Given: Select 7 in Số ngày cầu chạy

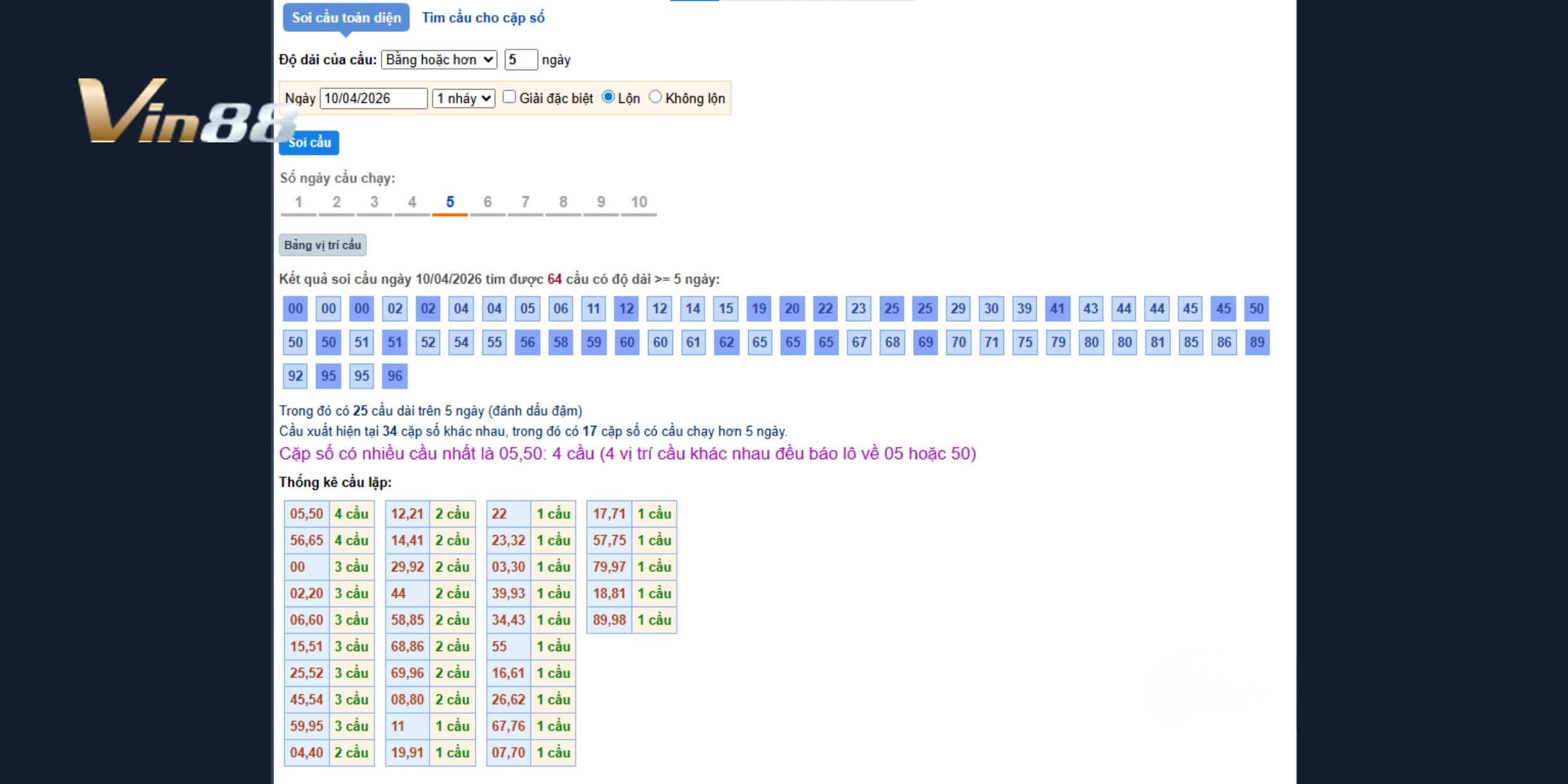Looking at the screenshot, I should click(525, 203).
